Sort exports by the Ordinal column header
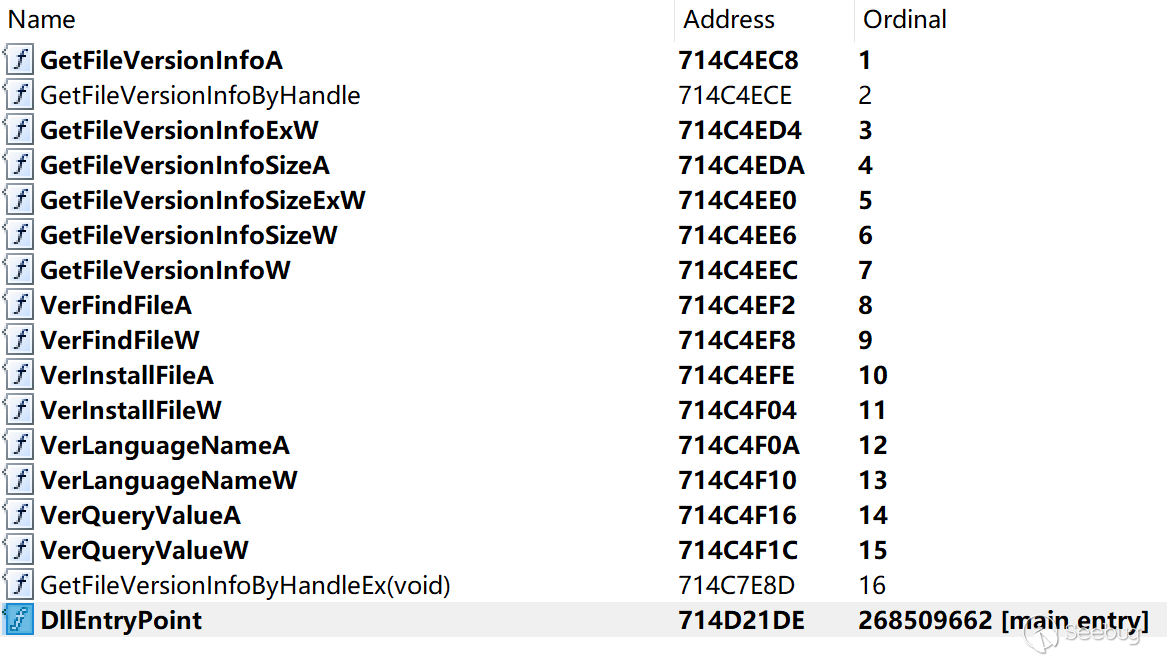Screen dimensions: 1169x661 pyautogui.click(x=904, y=19)
